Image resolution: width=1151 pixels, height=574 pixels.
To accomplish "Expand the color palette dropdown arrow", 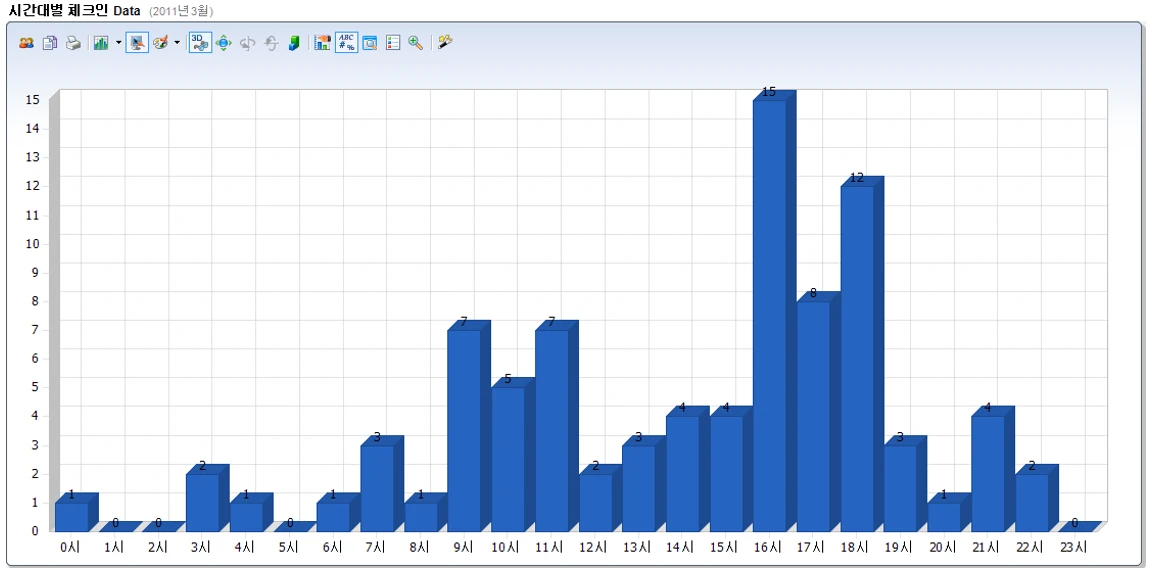I will (177, 43).
